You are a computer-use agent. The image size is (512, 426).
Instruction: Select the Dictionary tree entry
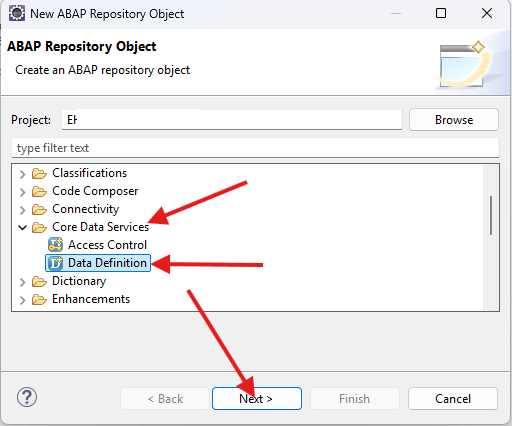click(x=79, y=281)
